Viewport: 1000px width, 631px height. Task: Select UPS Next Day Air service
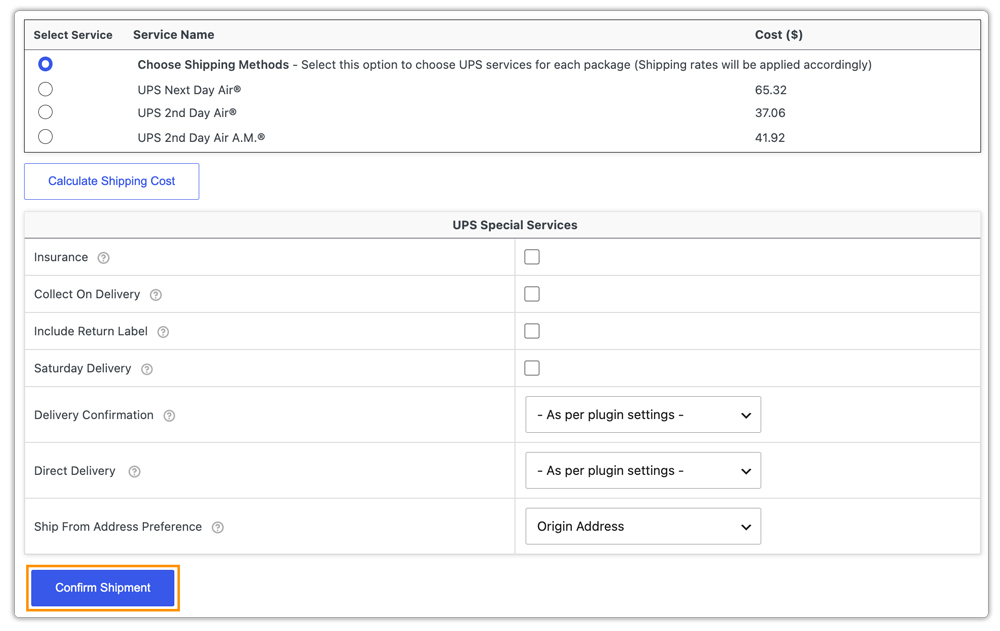45,89
